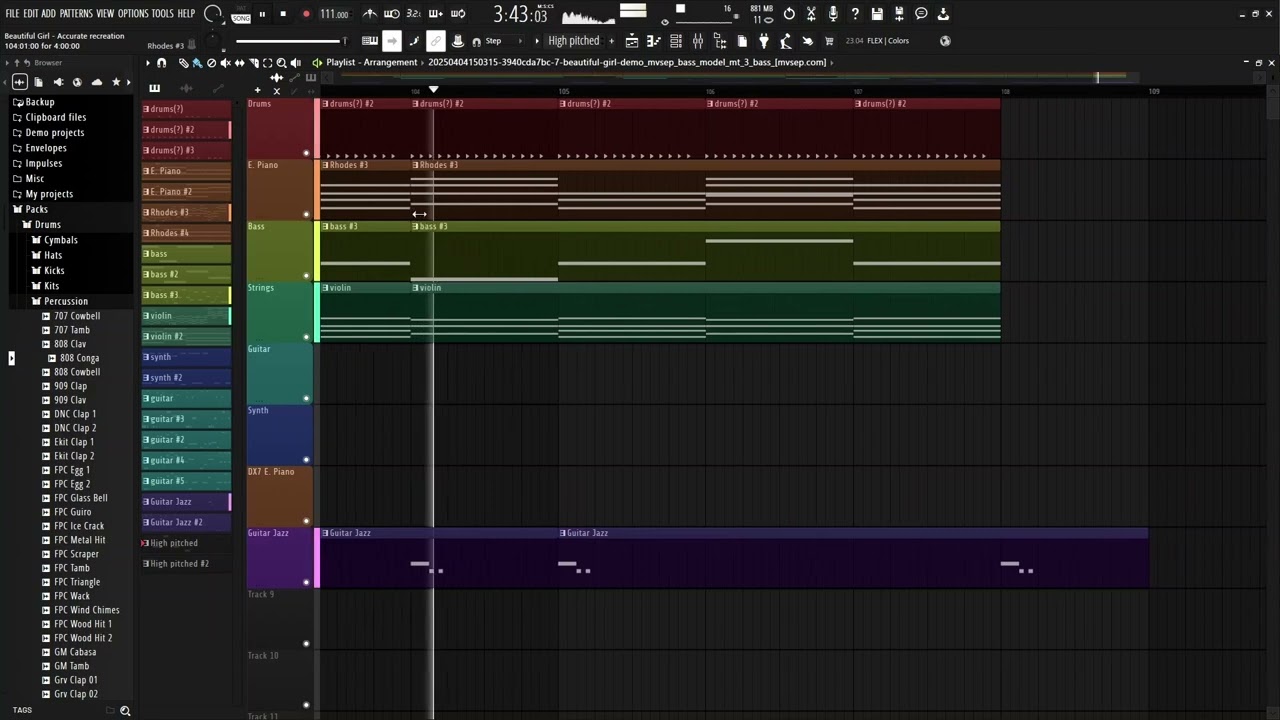This screenshot has width=1280, height=720.
Task: Open the plugin picker plug icon
Action: [x=764, y=41]
